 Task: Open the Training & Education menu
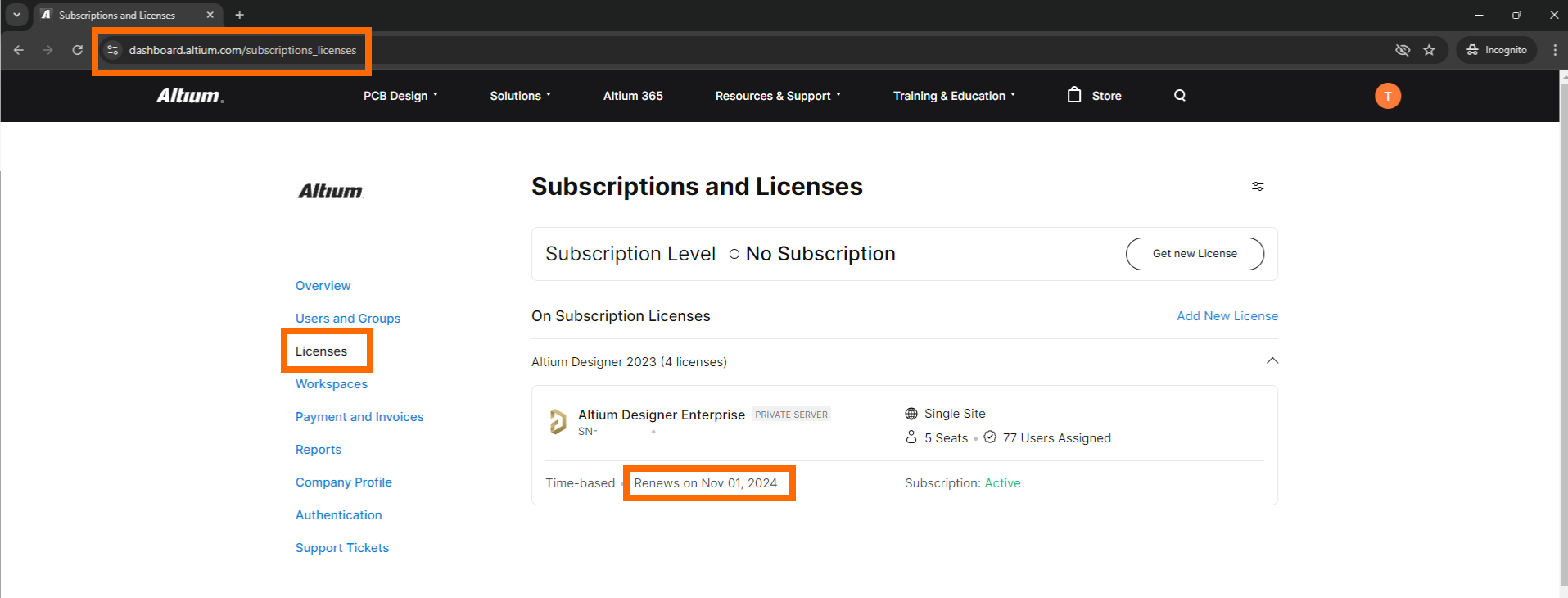point(954,96)
